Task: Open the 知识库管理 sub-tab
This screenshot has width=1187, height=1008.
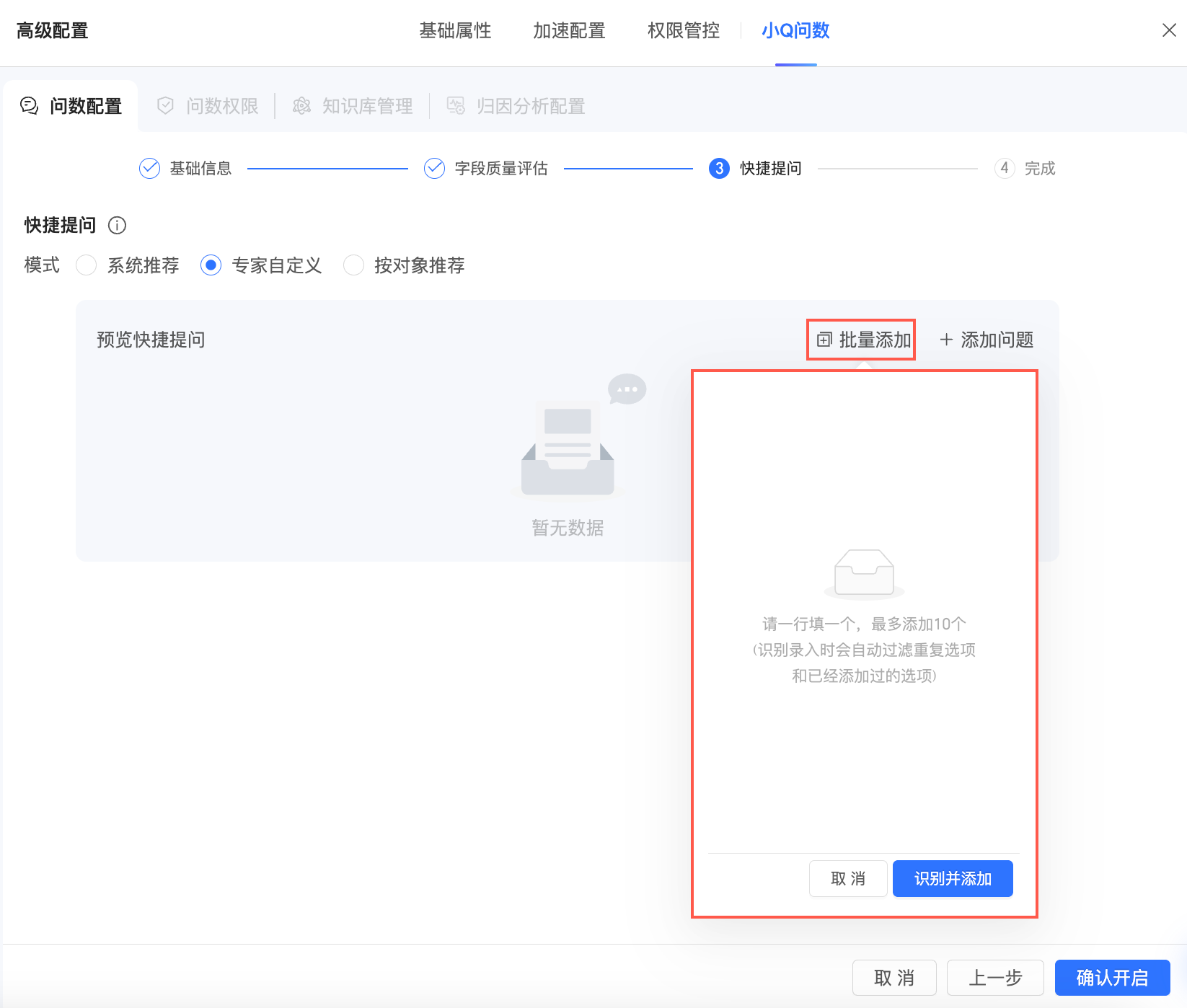Action: click(353, 106)
